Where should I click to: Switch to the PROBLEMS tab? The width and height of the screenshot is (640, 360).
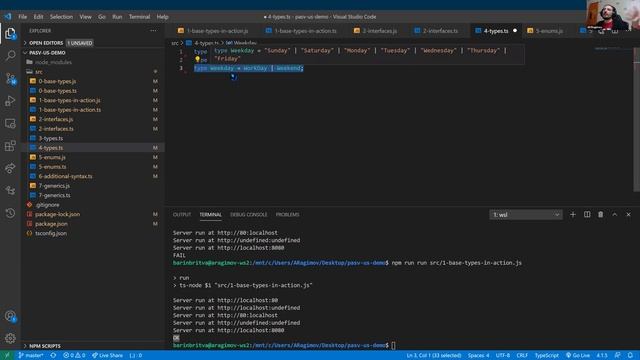[287, 215]
